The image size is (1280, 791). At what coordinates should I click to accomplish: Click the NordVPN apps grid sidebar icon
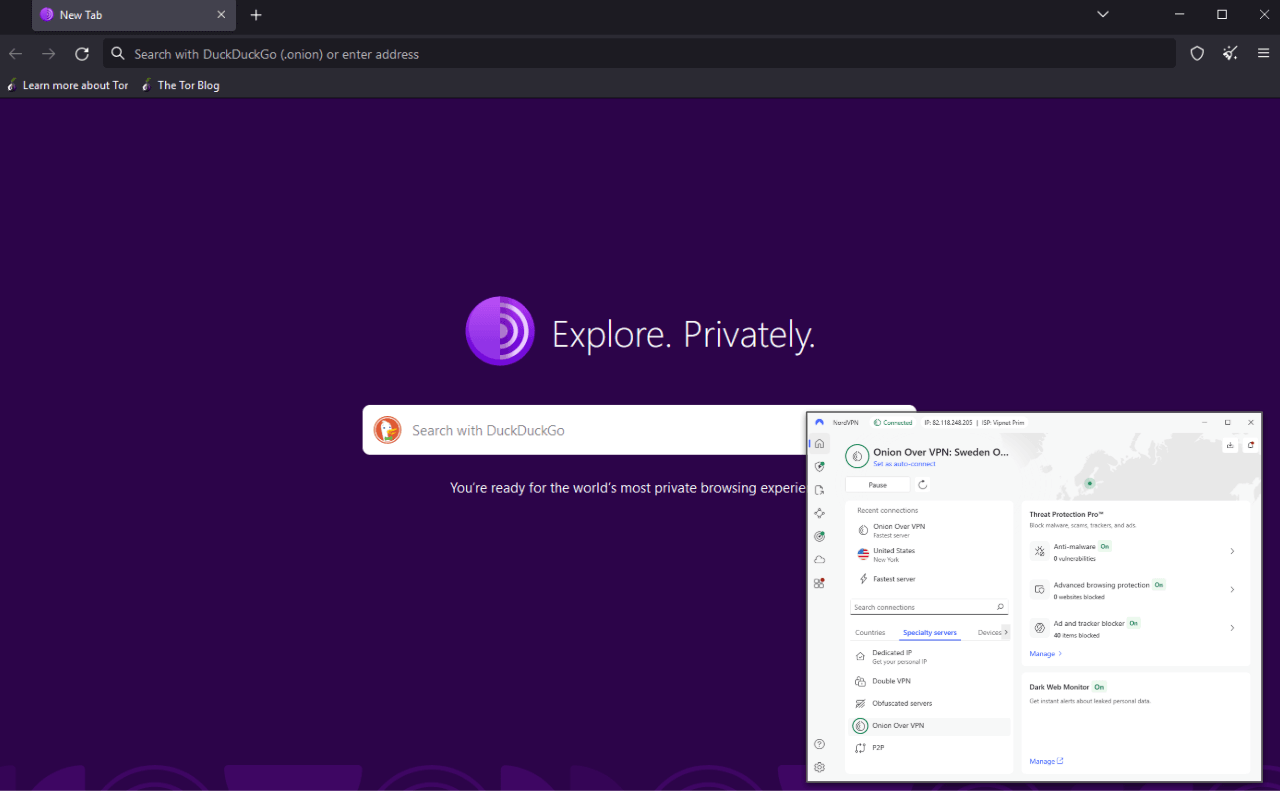click(x=819, y=582)
